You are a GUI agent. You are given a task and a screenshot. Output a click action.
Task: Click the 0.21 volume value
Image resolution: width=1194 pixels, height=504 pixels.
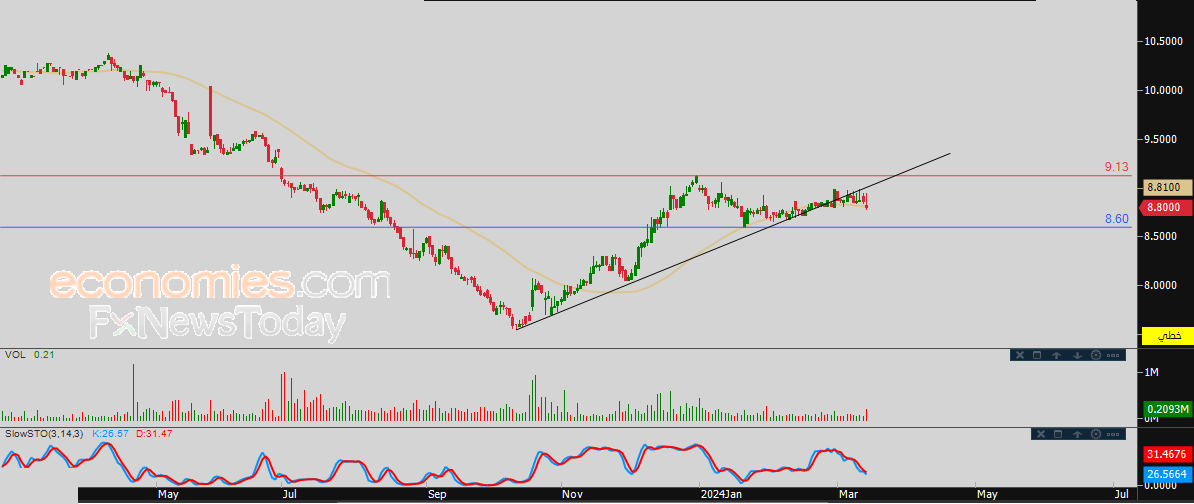tap(43, 355)
